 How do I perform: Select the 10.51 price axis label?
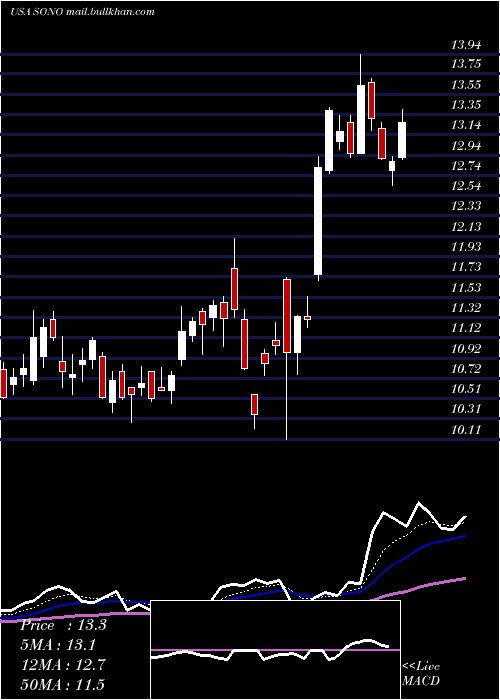[x=466, y=388]
